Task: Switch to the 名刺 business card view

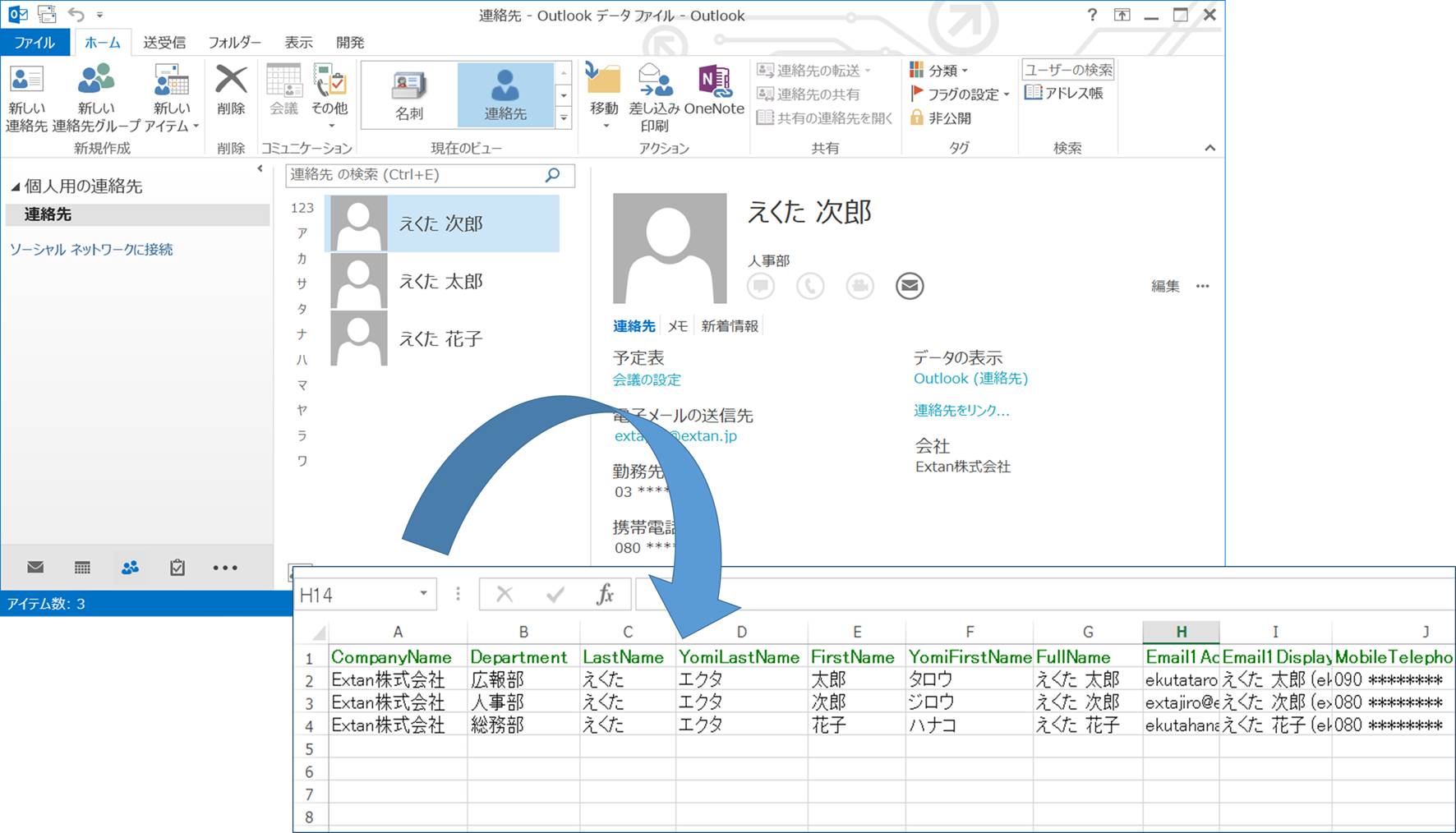Action: 409,95
